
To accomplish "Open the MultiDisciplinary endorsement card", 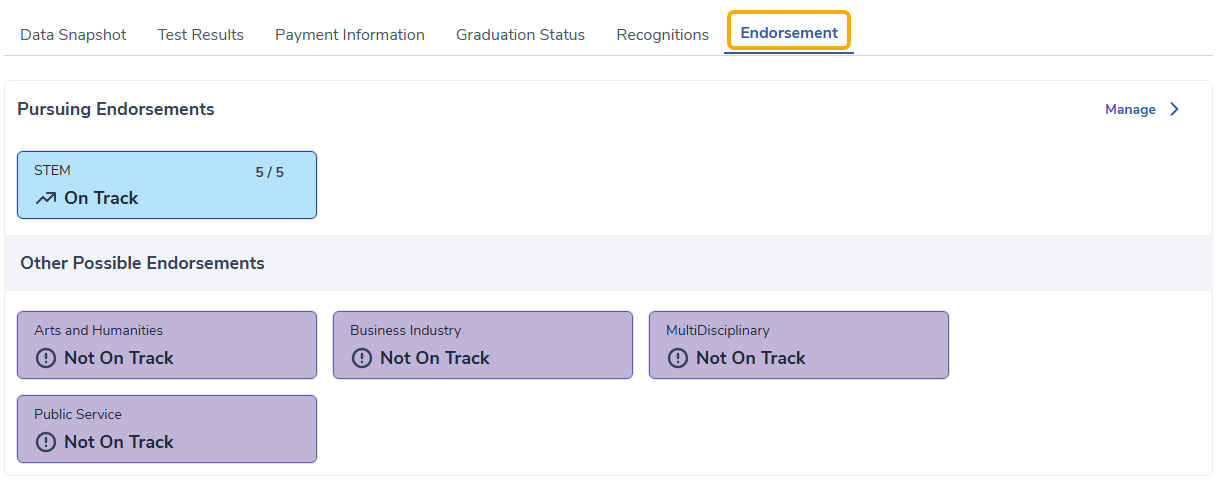I will tap(798, 345).
